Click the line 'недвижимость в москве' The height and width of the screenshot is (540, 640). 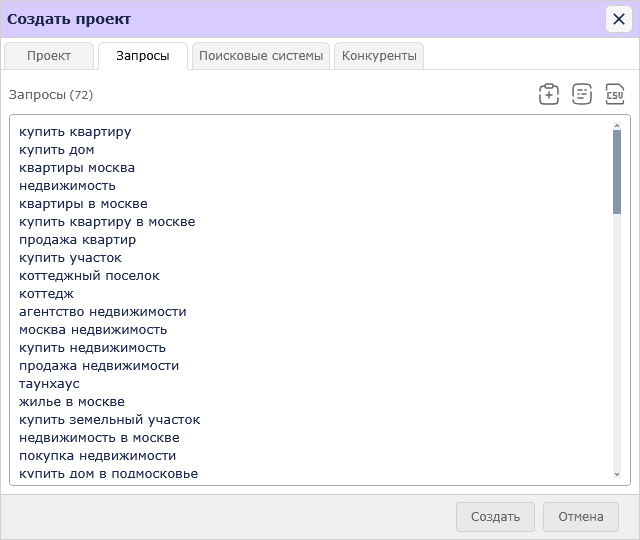pyautogui.click(x=99, y=437)
